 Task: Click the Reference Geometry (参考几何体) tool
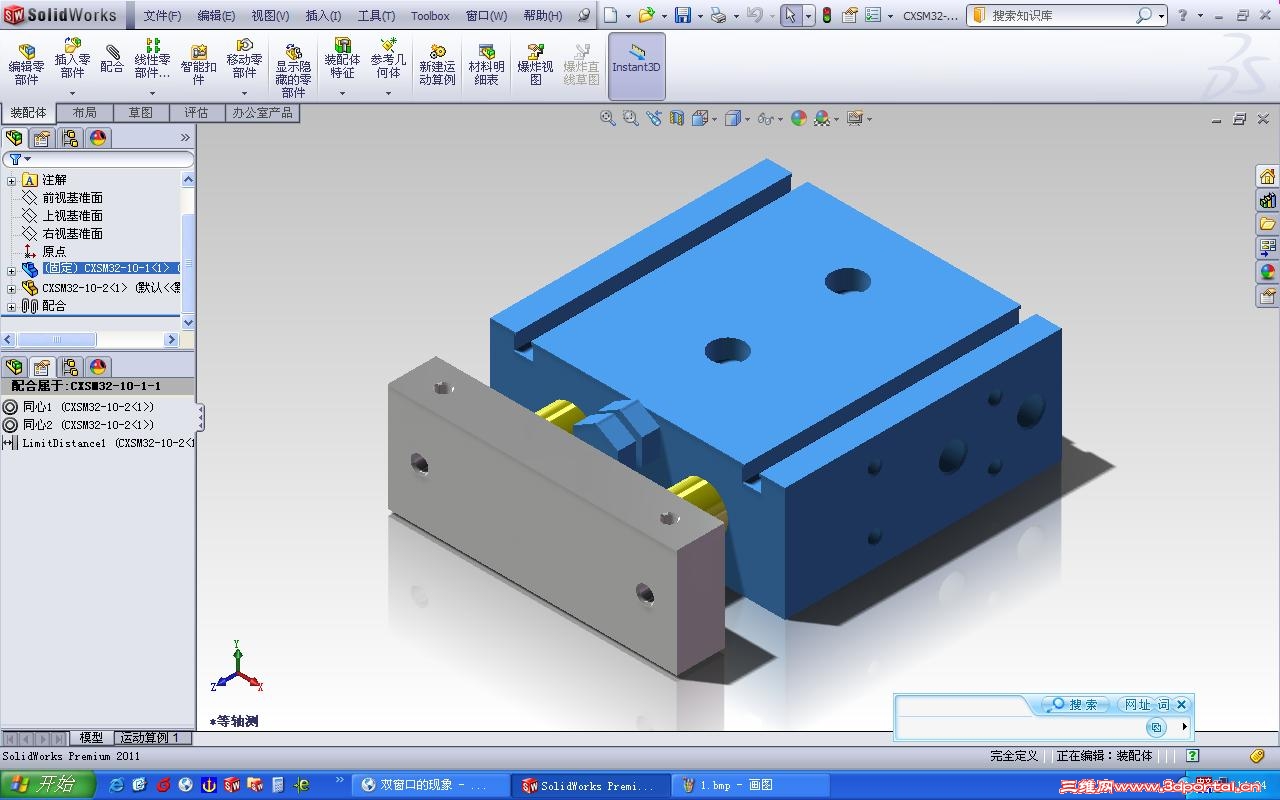click(x=388, y=60)
